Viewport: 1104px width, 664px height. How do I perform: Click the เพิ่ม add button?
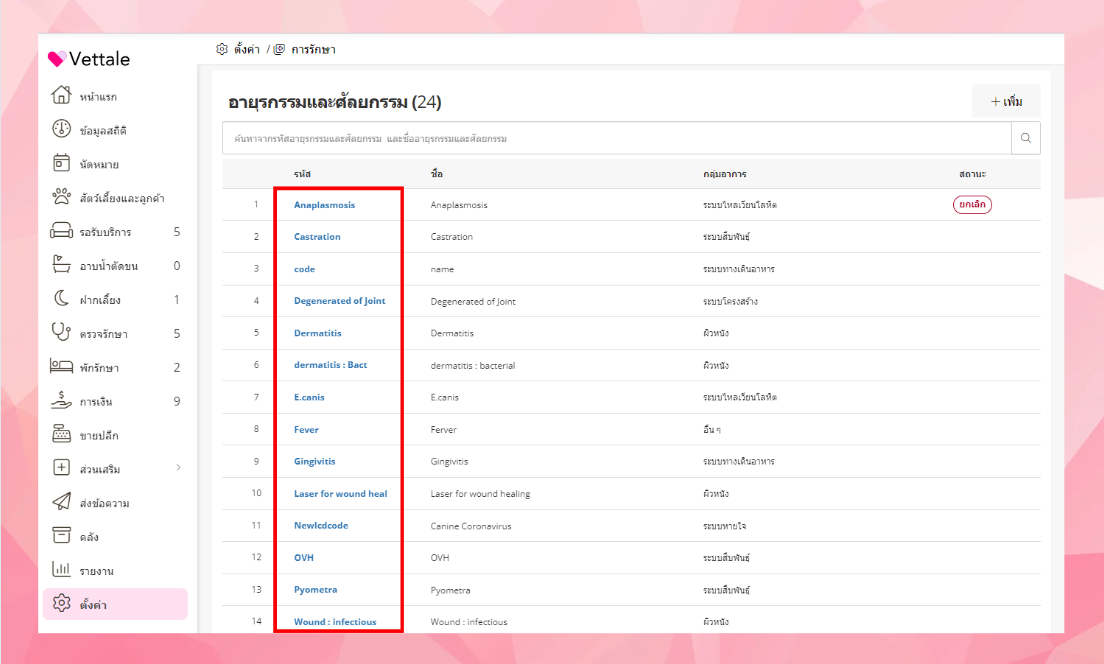1006,102
